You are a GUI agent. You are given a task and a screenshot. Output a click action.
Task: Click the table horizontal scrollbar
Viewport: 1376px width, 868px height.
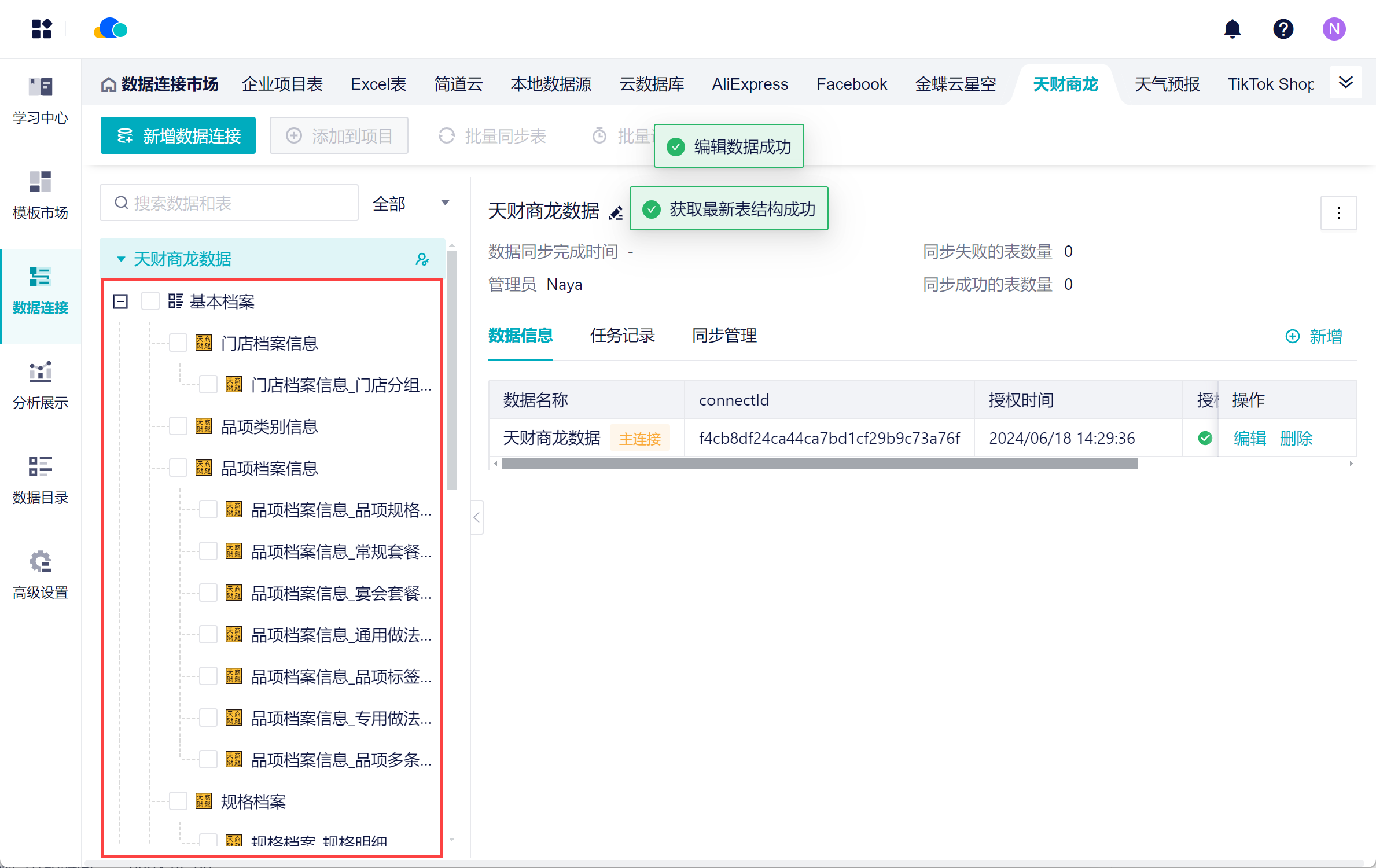pos(819,464)
